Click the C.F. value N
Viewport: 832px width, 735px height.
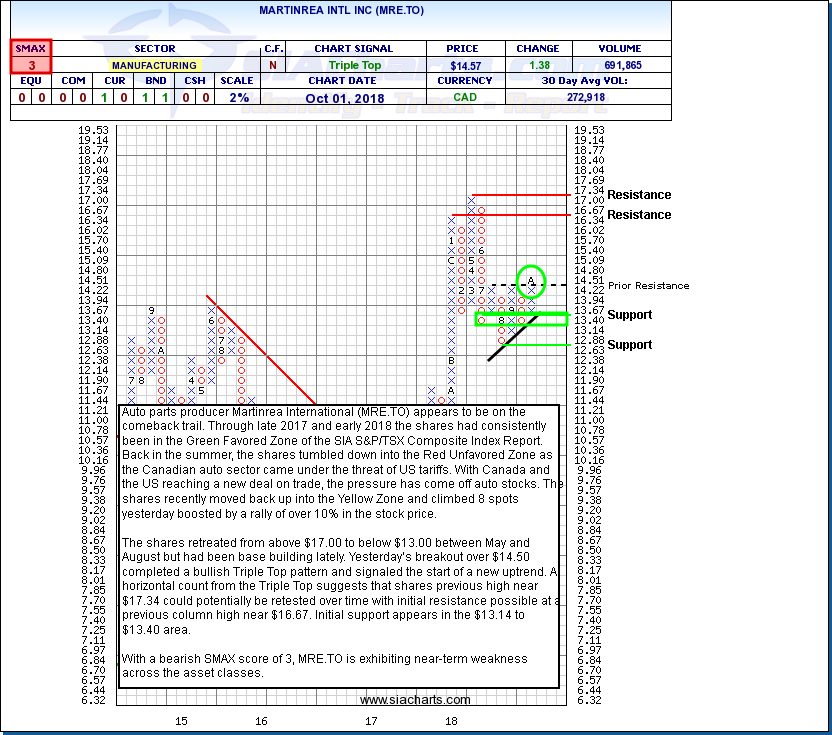tap(273, 64)
